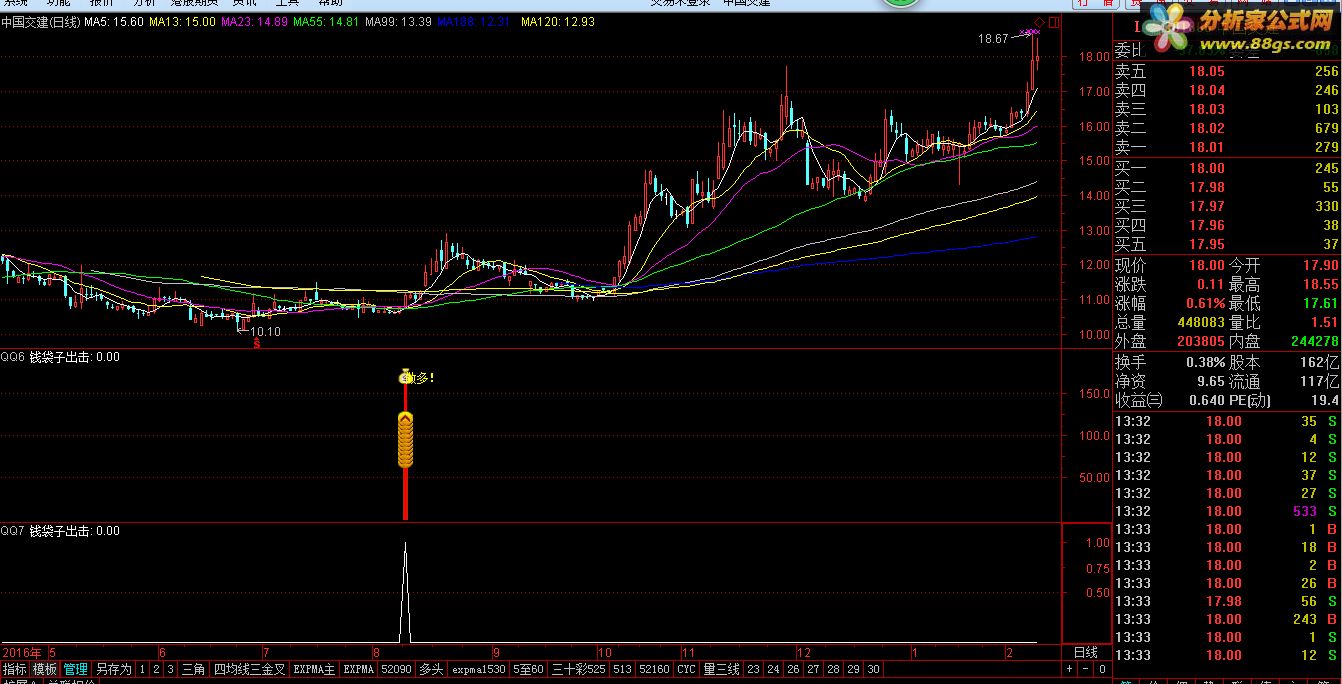Select the 52090 template

[396, 669]
